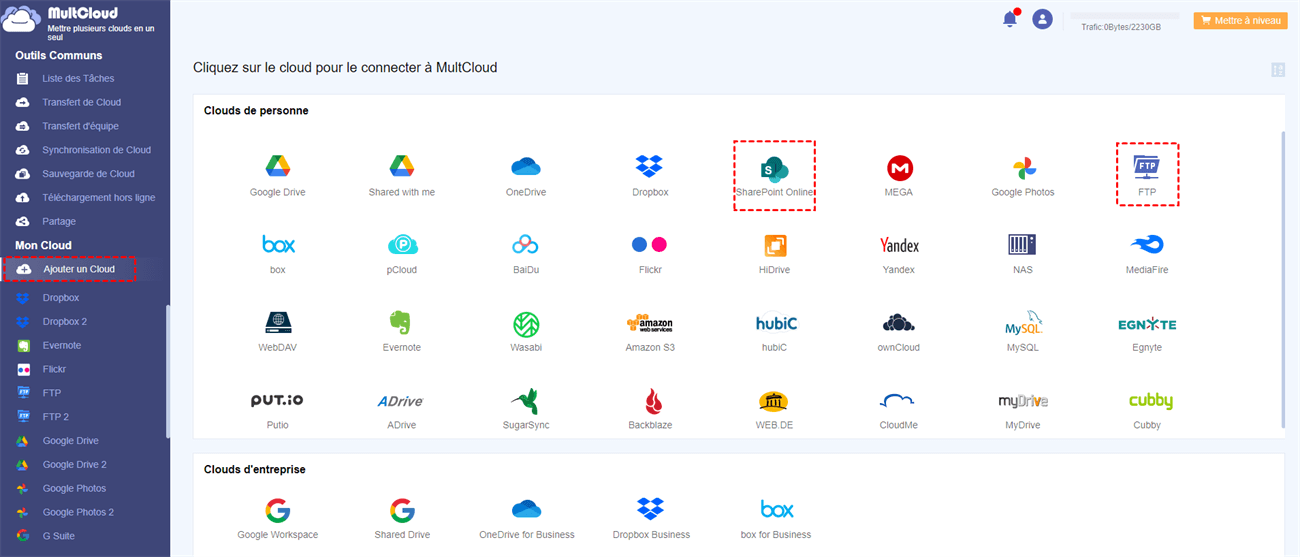
Task: Select the OneDrive cloud icon
Action: (526, 166)
